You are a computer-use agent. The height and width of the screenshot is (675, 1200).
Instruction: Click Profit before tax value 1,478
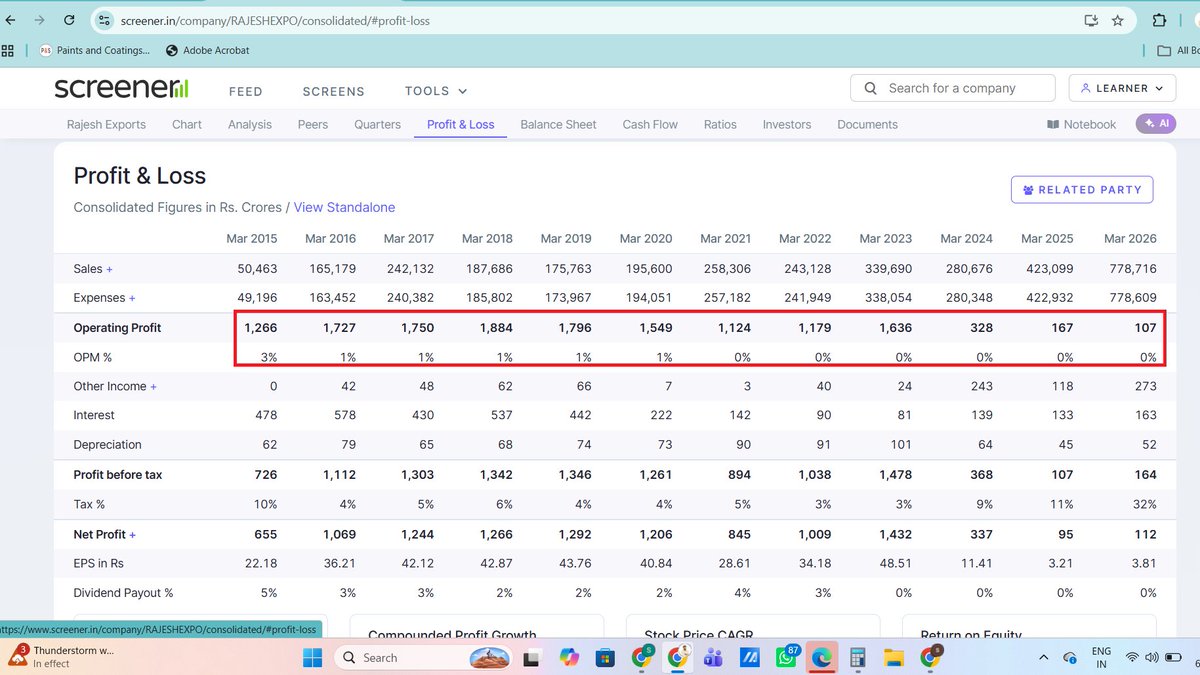[x=895, y=475]
